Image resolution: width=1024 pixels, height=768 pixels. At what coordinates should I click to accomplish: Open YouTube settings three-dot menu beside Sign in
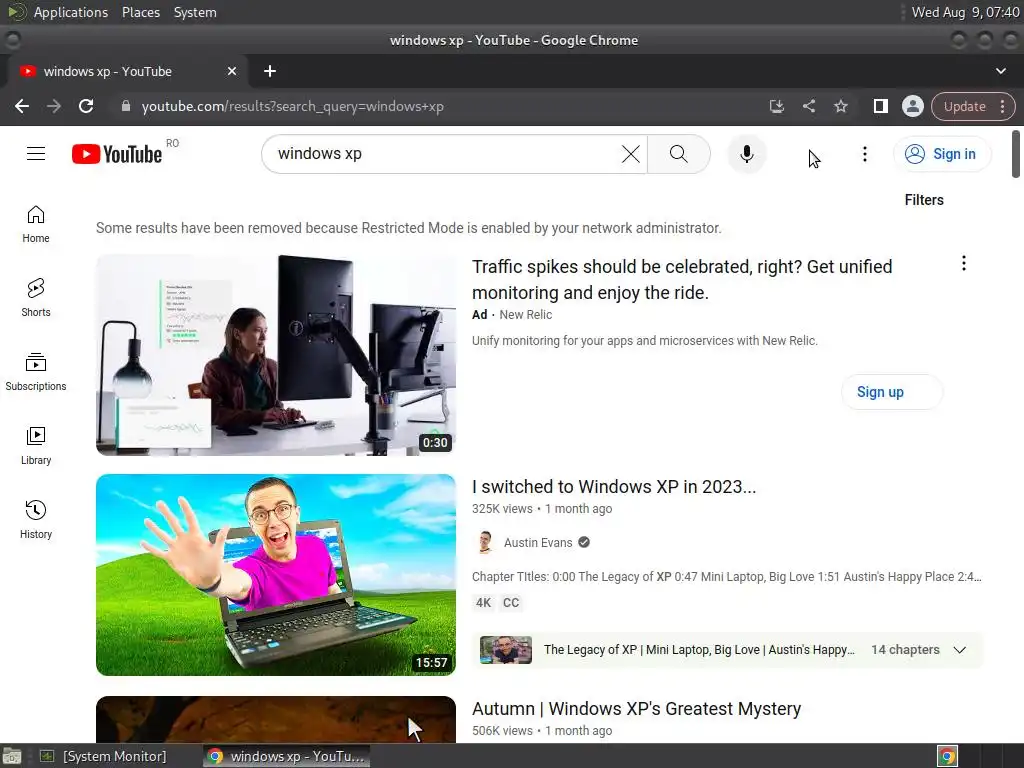[865, 154]
